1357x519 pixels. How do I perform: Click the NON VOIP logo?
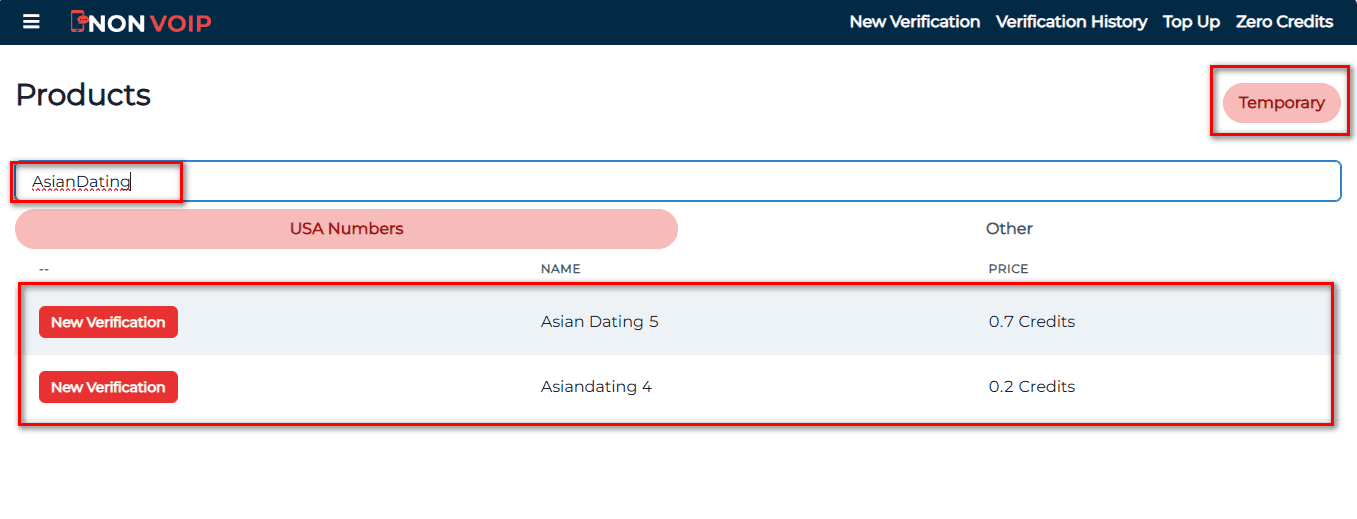point(141,22)
